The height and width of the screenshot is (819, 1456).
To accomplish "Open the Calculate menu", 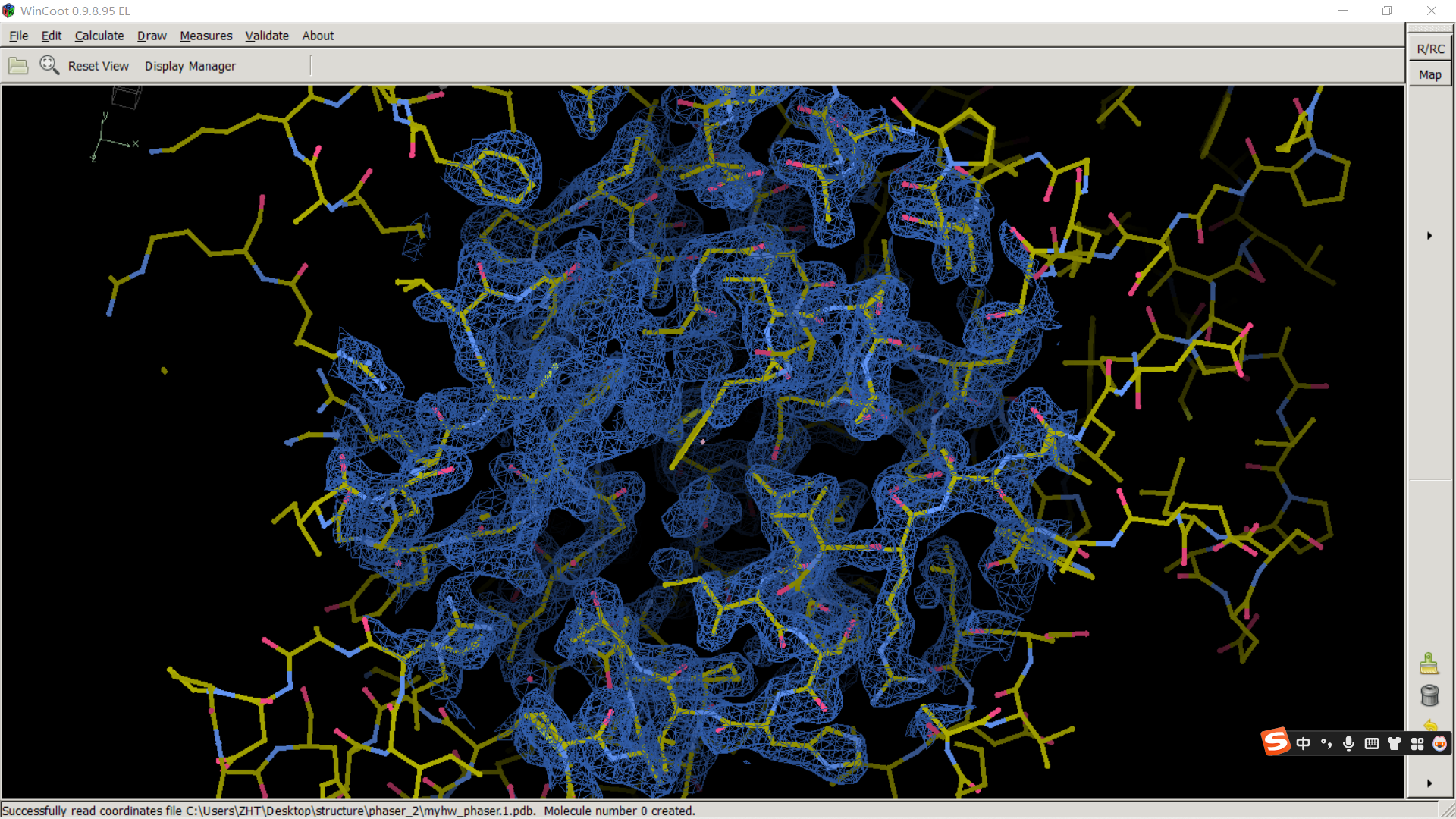I will 99,36.
